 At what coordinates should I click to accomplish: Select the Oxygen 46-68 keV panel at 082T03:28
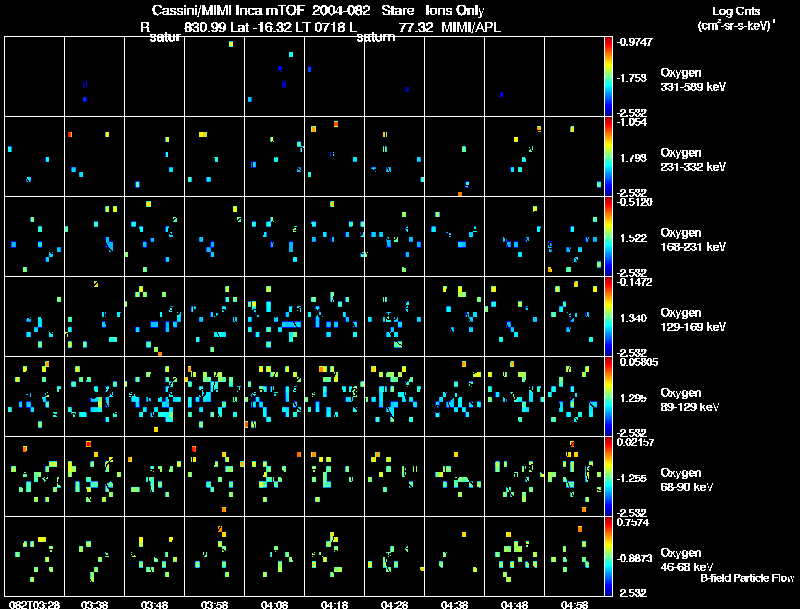[35, 556]
